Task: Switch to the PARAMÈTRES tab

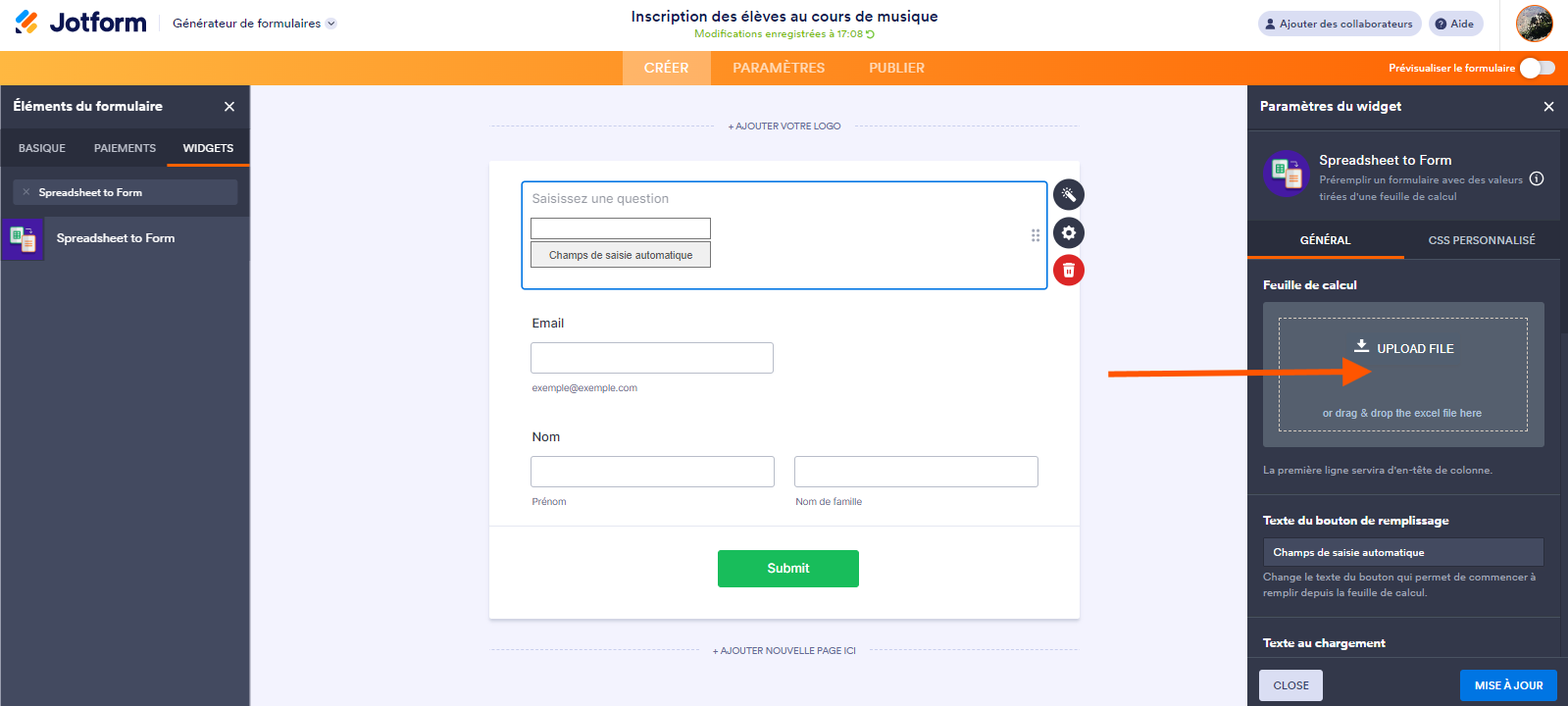Action: (779, 68)
